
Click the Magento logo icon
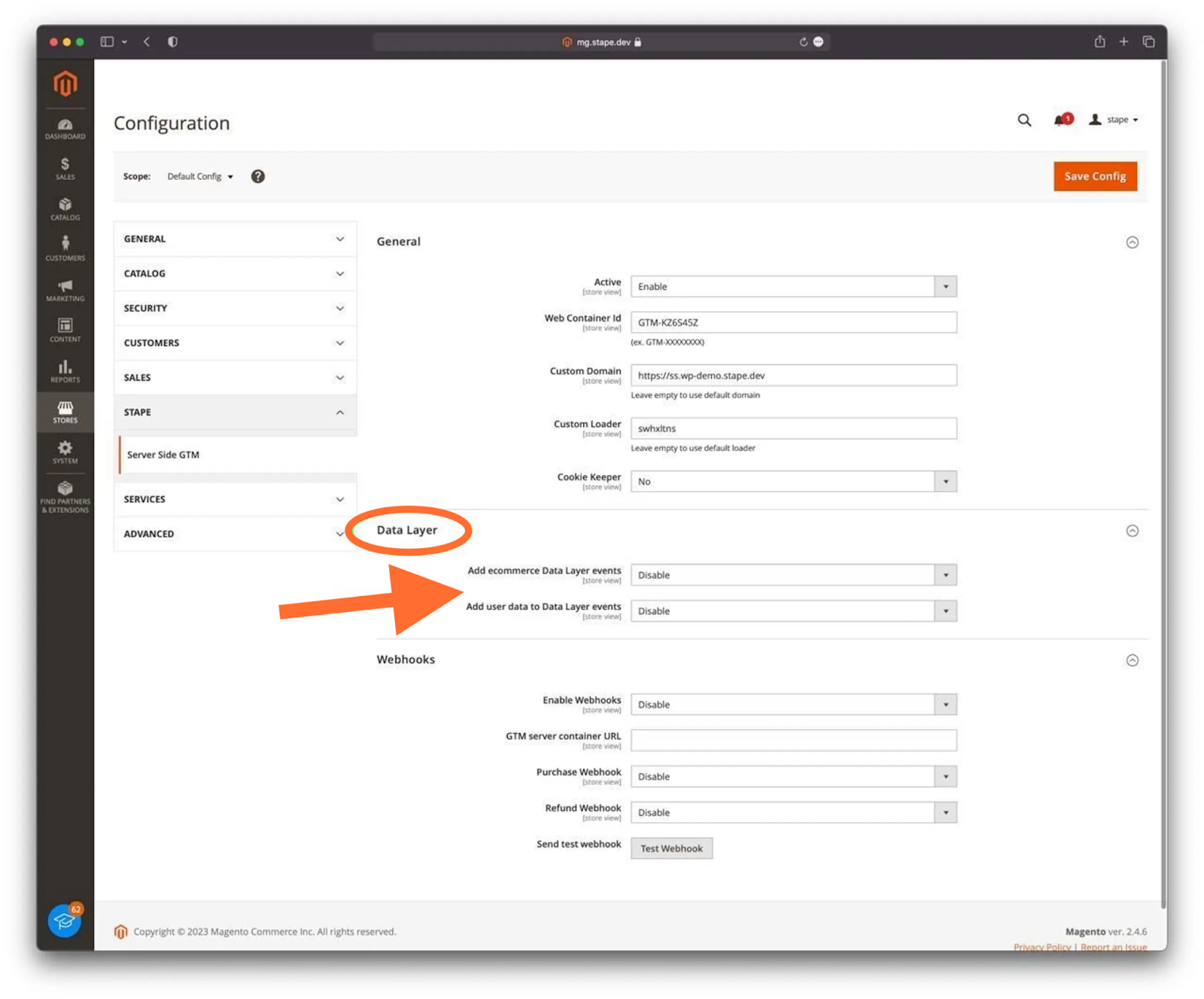65,84
